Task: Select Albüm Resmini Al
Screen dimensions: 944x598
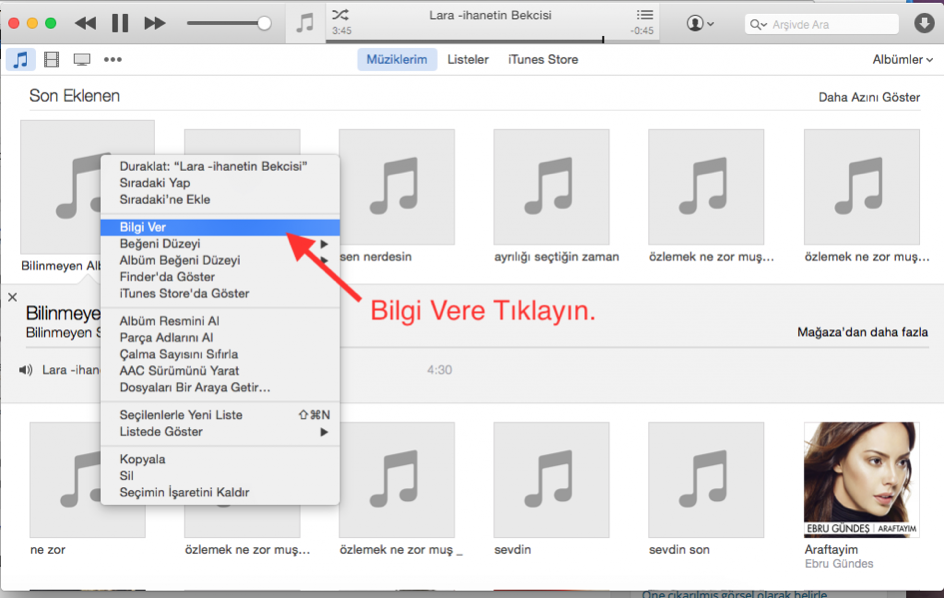Action: point(220,321)
